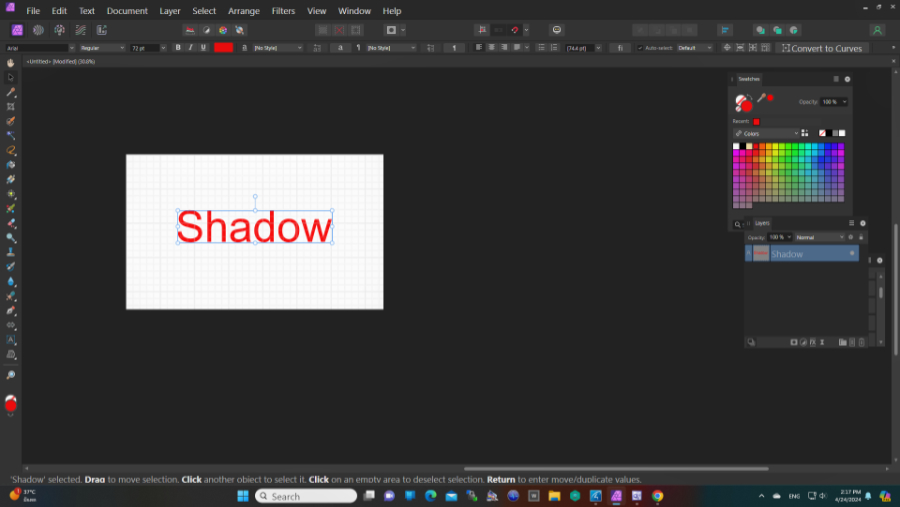The height and width of the screenshot is (507, 900).
Task: Open the Filters menu
Action: 283,11
